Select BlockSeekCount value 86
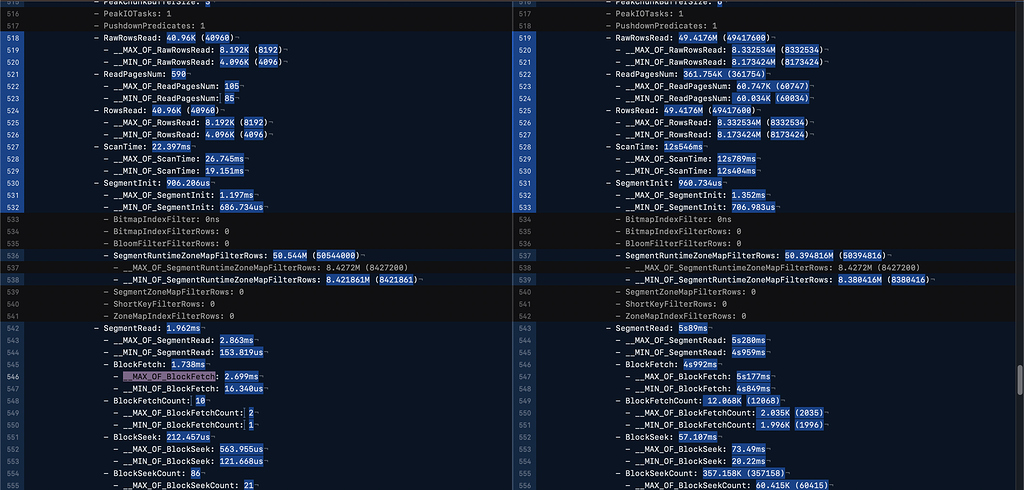 [196, 473]
